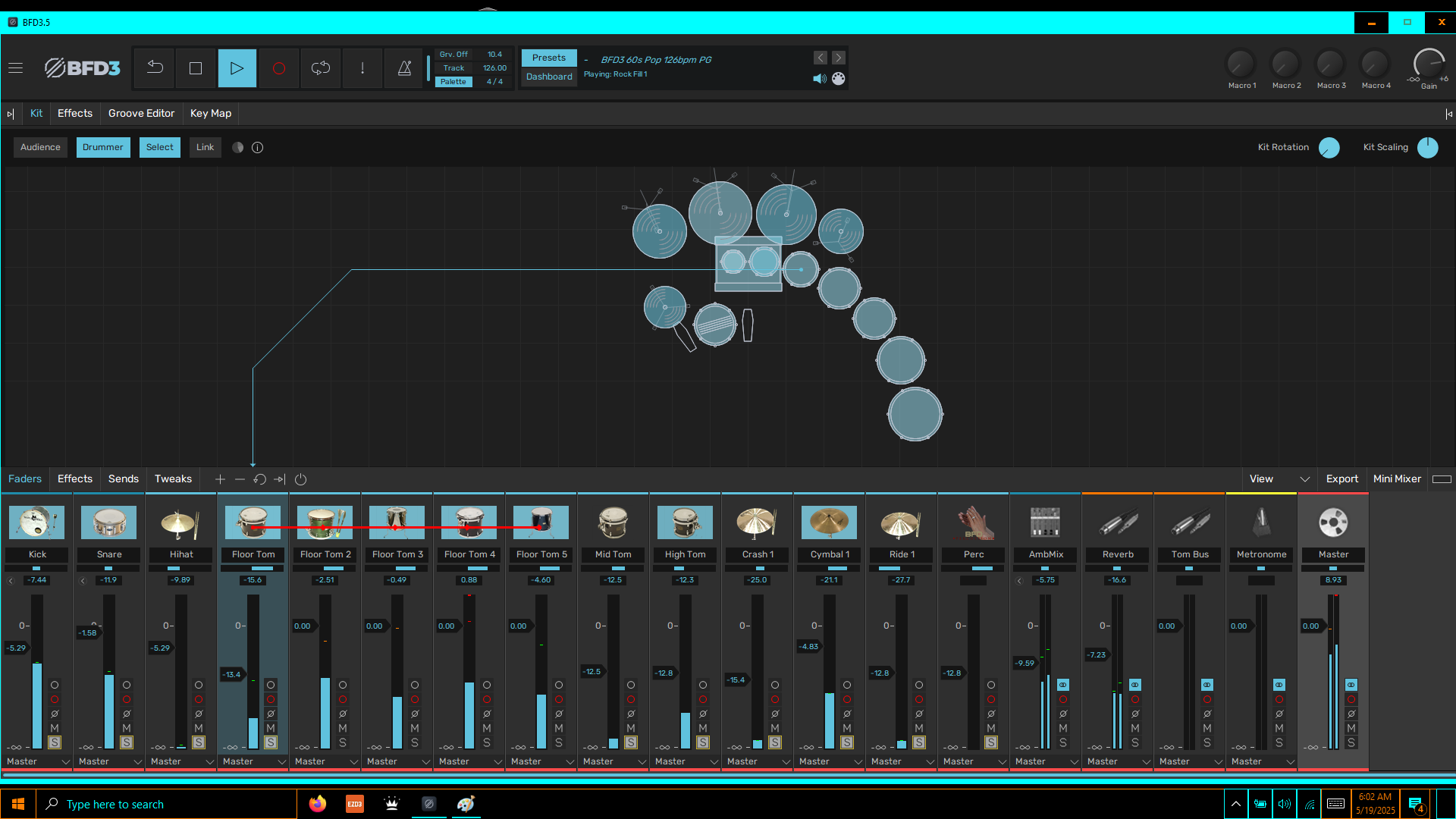Mute the Mid Tom channel
1456x819 pixels.
coord(631,728)
